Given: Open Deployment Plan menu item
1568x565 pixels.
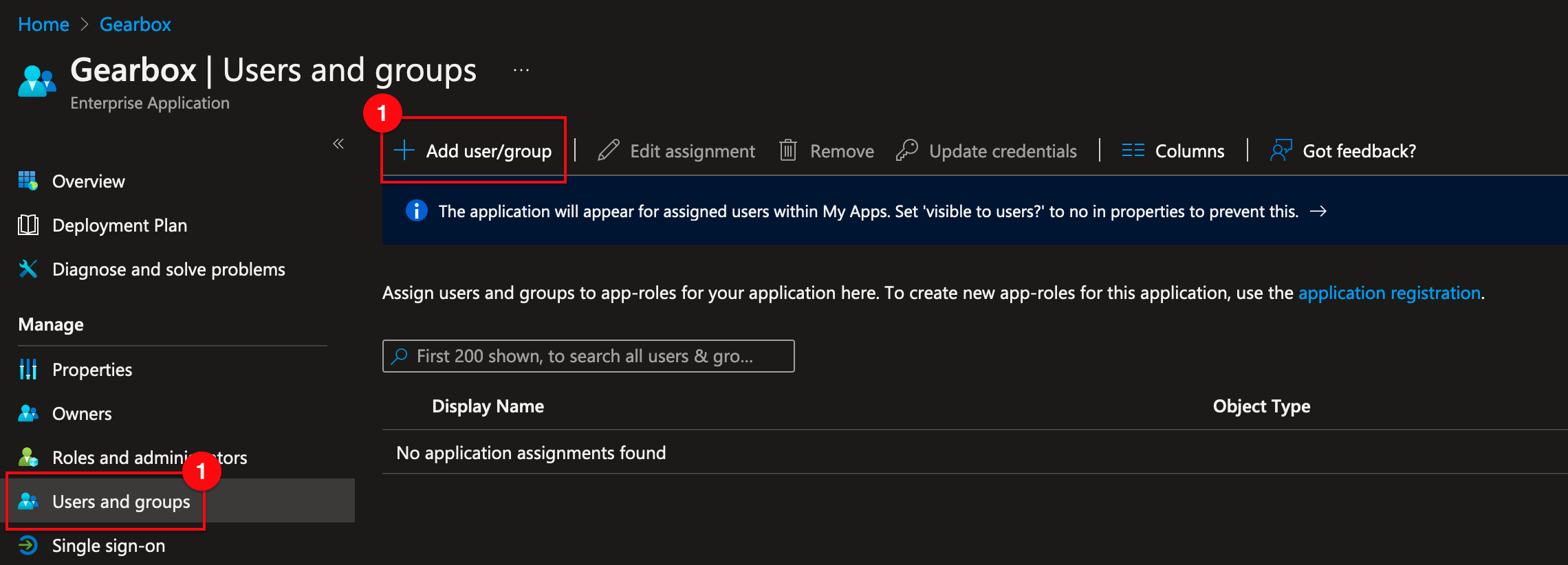Looking at the screenshot, I should (x=120, y=225).
